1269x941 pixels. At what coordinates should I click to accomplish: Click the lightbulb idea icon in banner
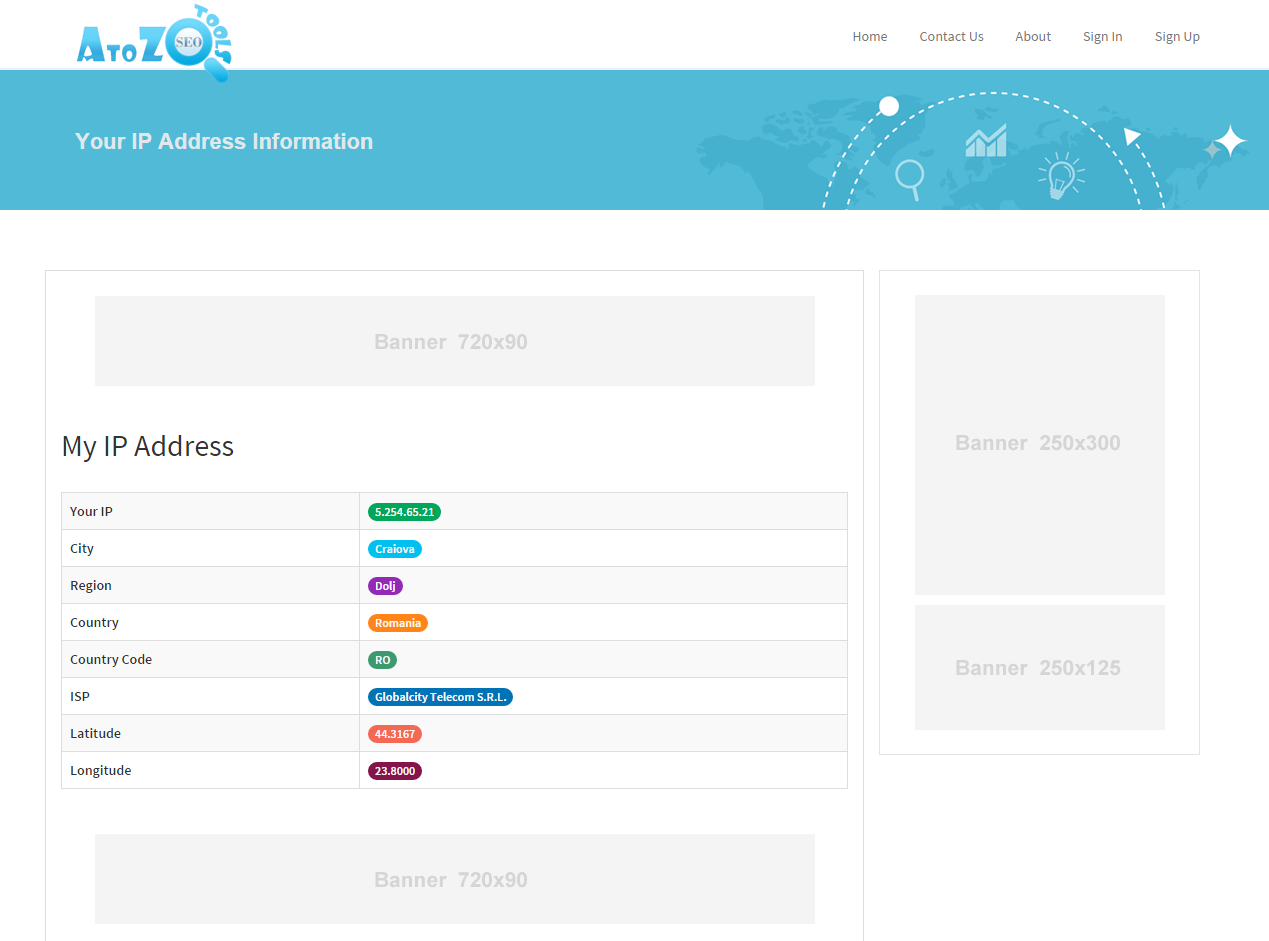1060,178
